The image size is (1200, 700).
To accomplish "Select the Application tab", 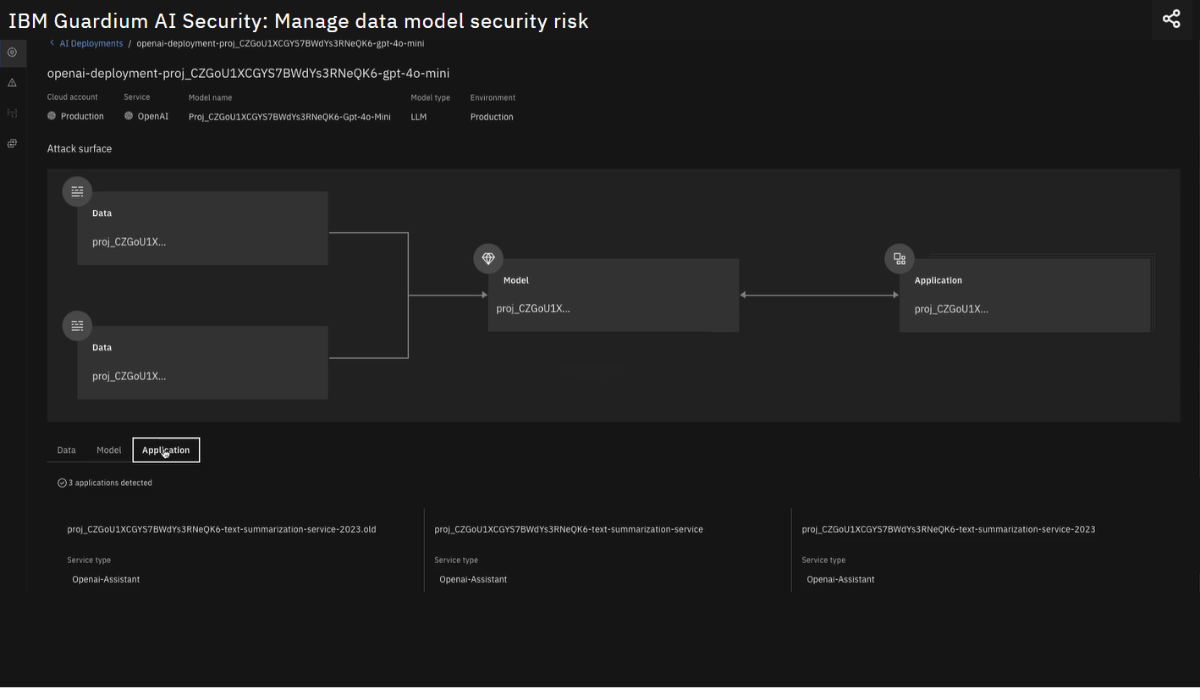I will point(166,450).
